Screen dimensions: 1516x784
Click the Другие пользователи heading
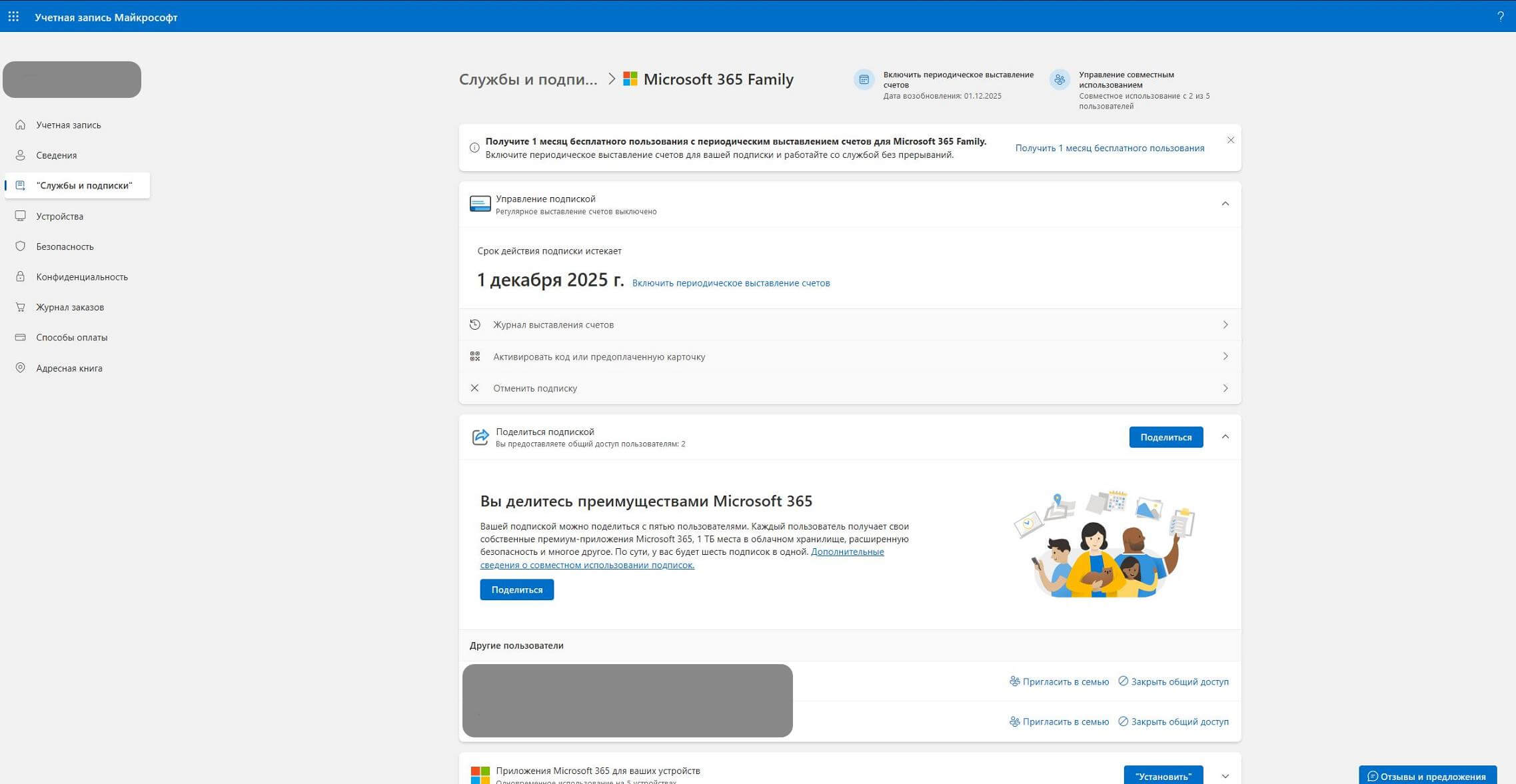[x=516, y=645]
